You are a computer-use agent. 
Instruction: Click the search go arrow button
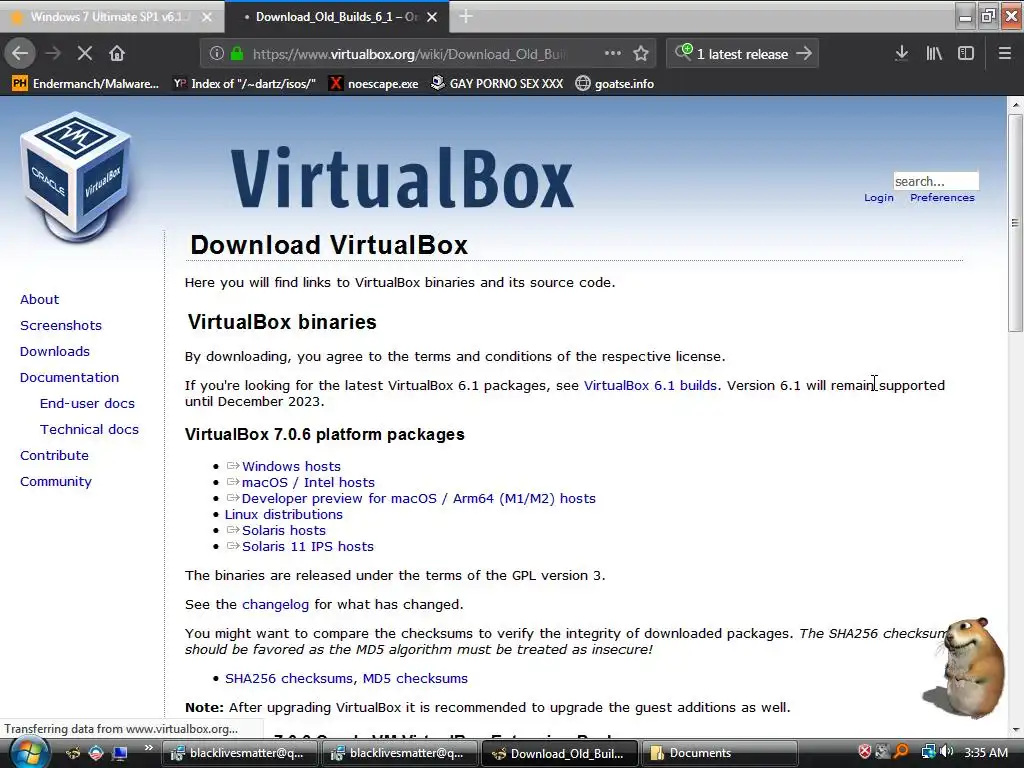(x=804, y=54)
